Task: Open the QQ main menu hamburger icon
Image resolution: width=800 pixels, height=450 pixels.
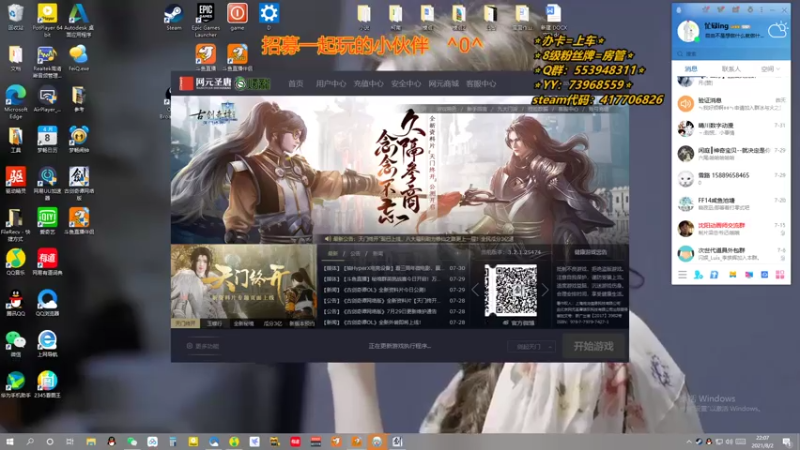Action: point(682,274)
